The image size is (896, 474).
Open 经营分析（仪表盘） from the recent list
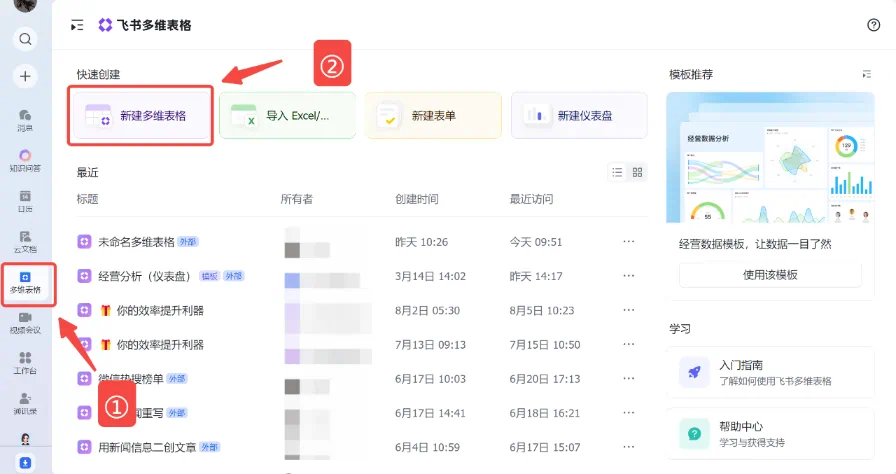point(146,276)
